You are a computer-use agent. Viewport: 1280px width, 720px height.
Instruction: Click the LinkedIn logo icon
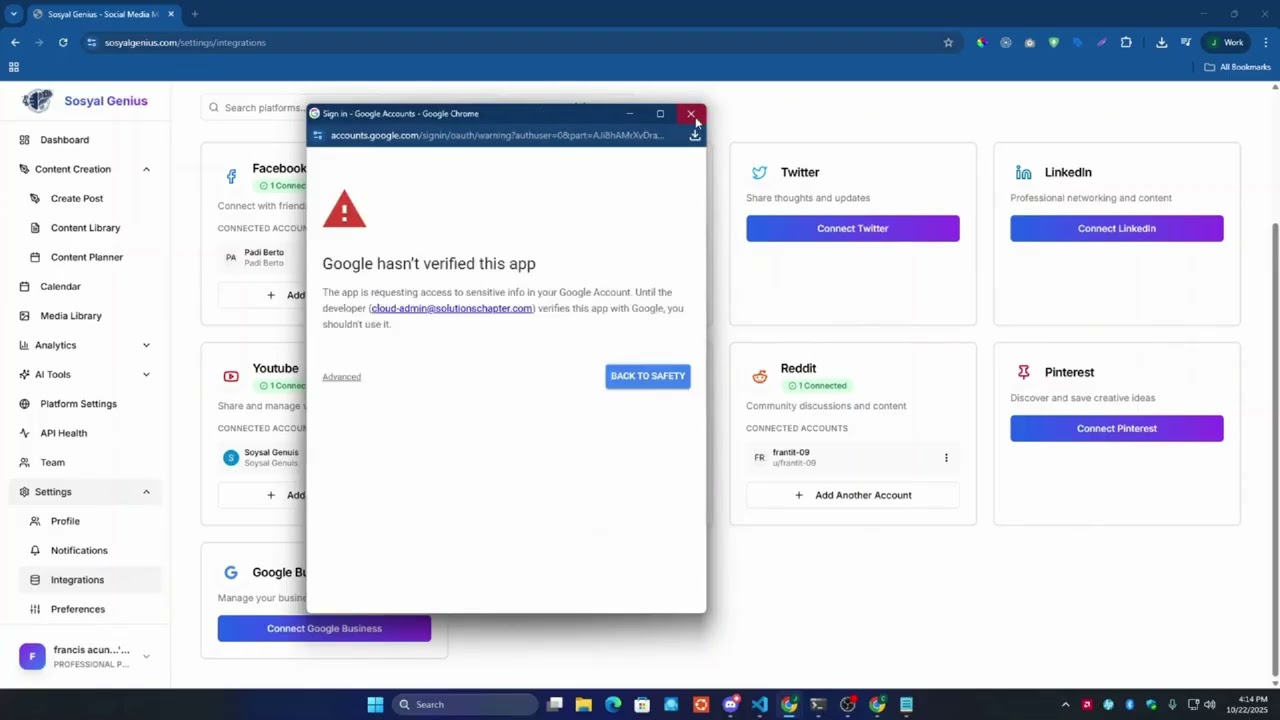pyautogui.click(x=1024, y=173)
